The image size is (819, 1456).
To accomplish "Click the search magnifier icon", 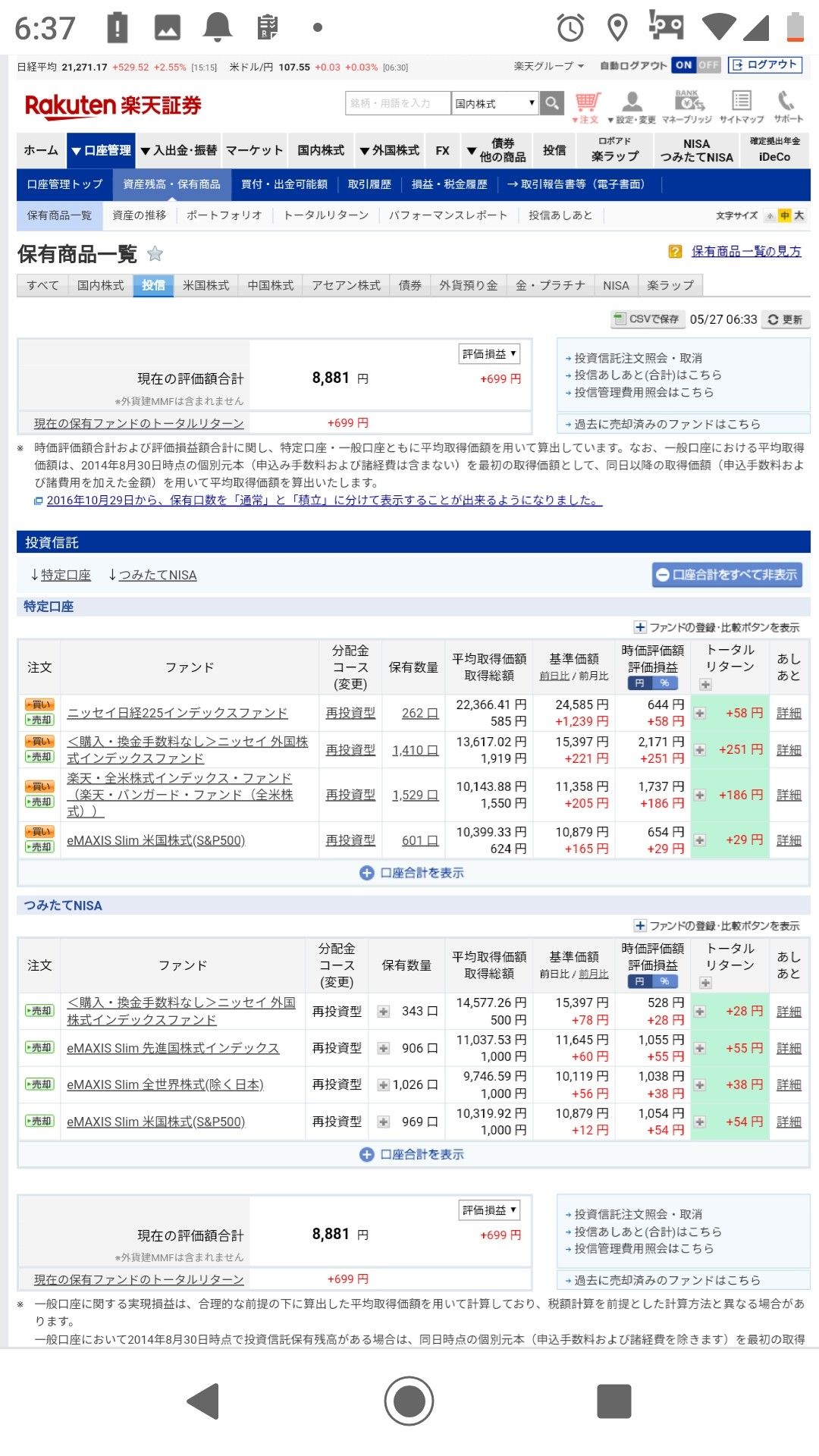I will click(x=552, y=103).
